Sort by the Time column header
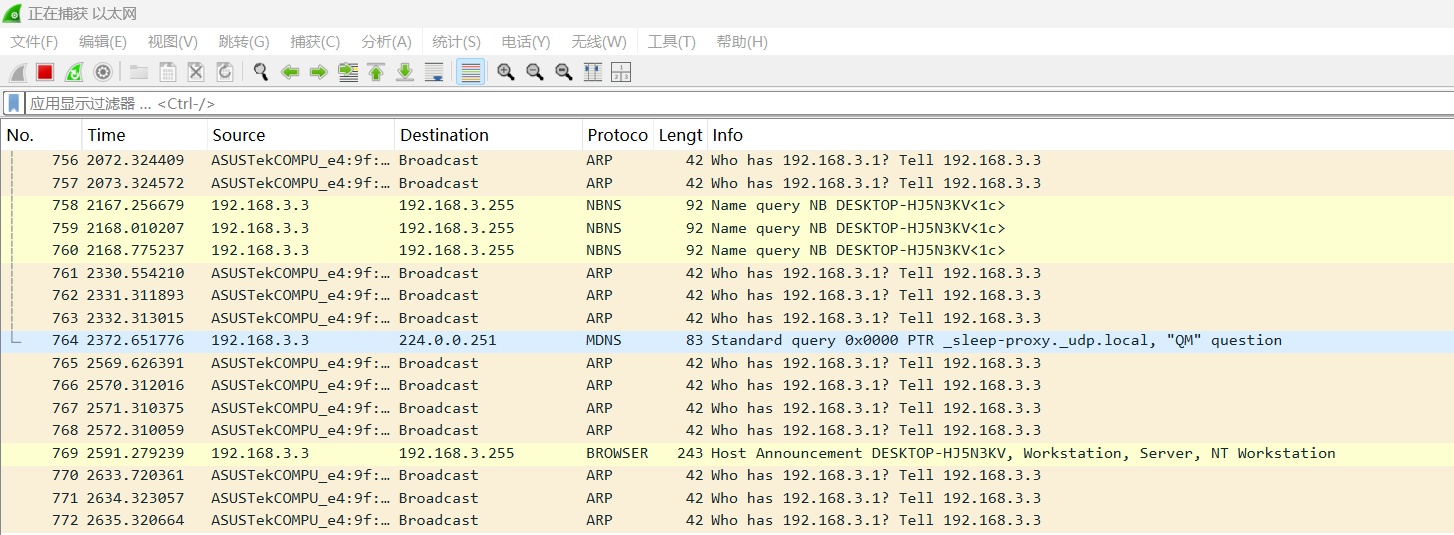 click(x=145, y=135)
